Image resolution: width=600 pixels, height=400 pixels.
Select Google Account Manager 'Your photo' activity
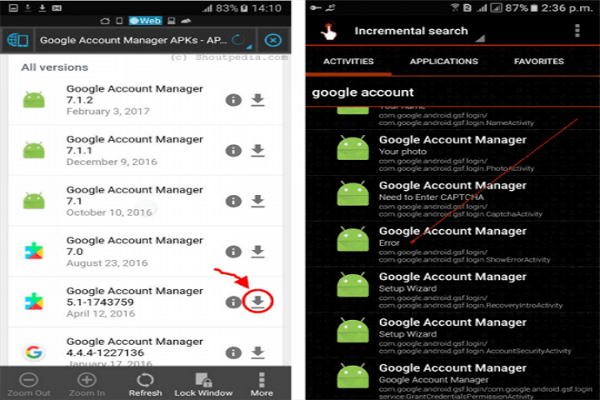452,152
